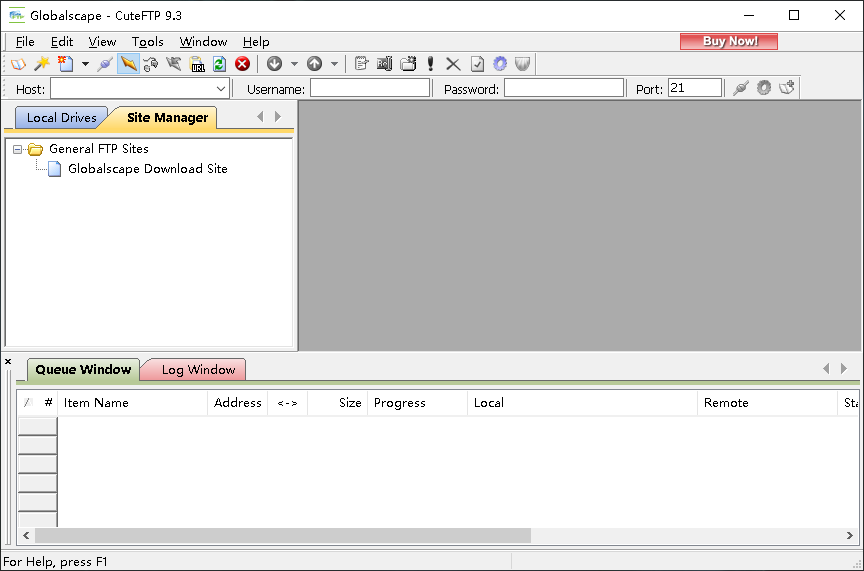Click the Connect plug icon after Port field
864x571 pixels.
tap(741, 88)
